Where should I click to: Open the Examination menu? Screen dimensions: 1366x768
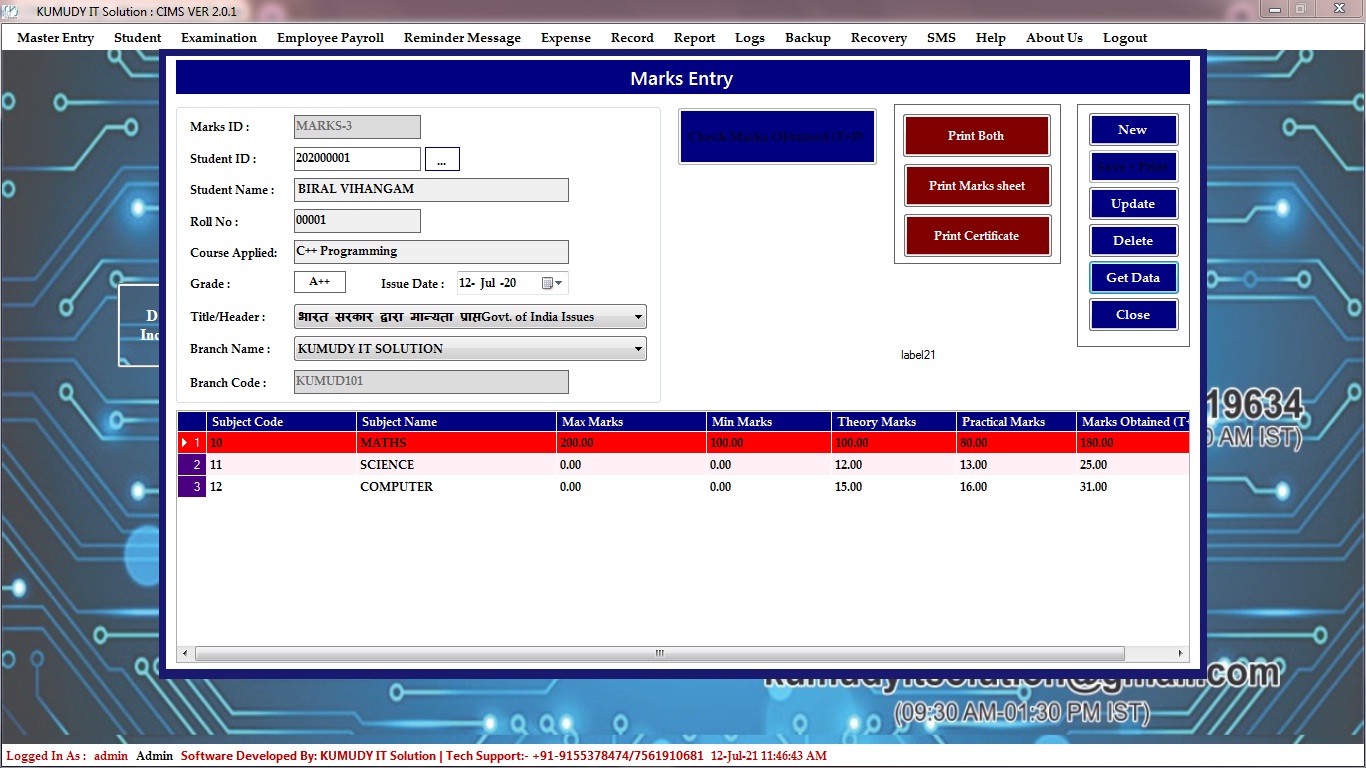[219, 38]
